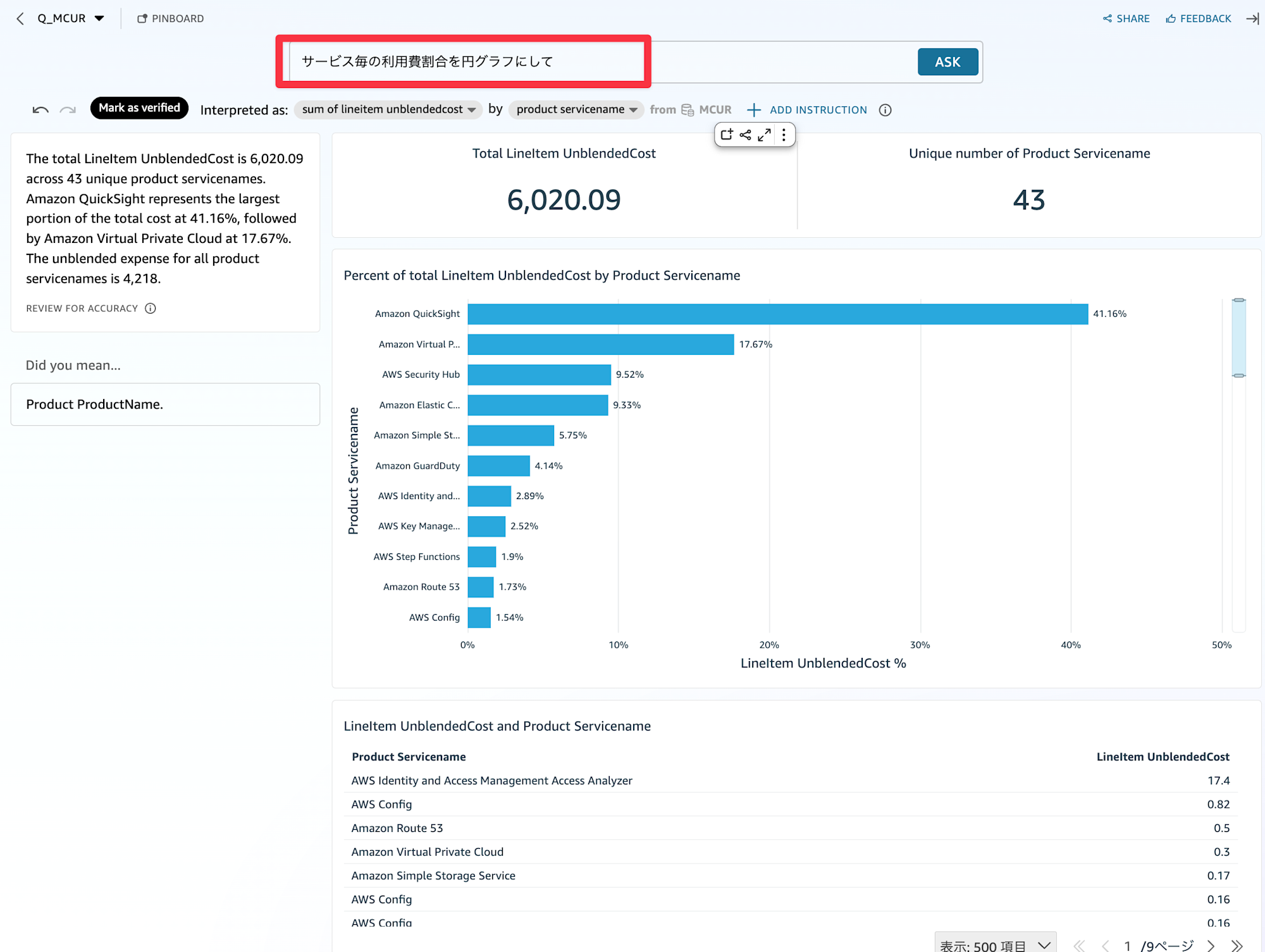Viewport: 1265px width, 952px height.
Task: Click the share icon in visual toolbar
Action: coord(746,135)
